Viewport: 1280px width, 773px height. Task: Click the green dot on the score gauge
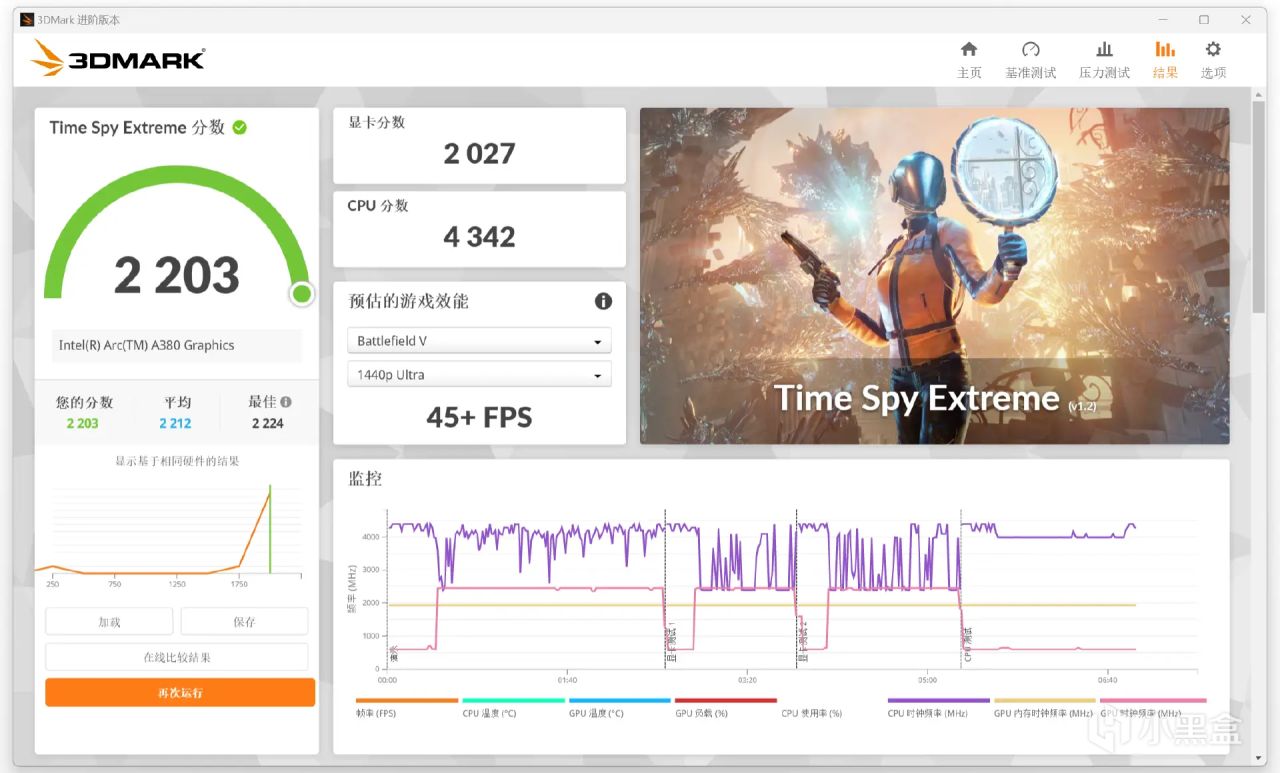tap(301, 294)
